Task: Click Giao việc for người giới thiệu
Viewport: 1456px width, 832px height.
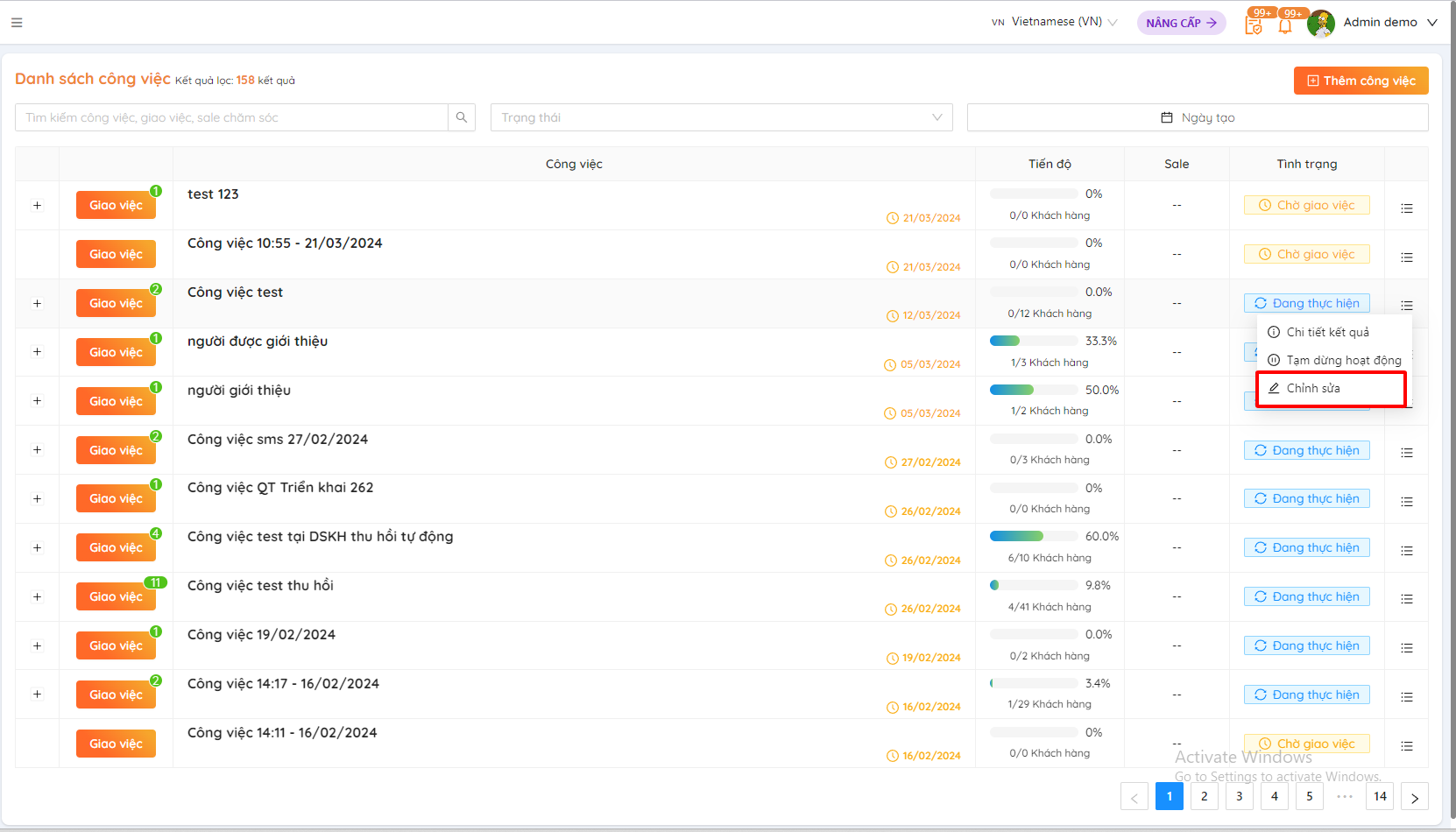Action: (x=116, y=401)
